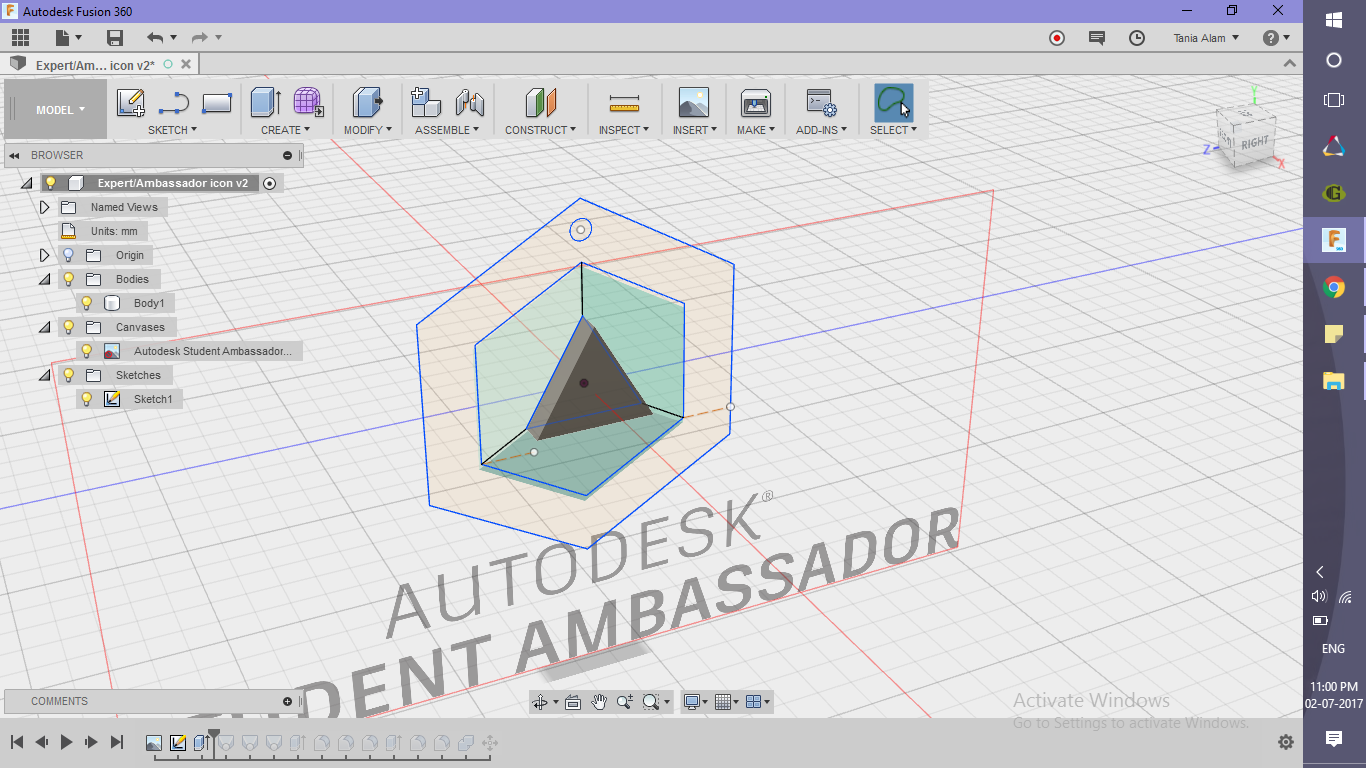The width and height of the screenshot is (1366, 768).
Task: Choose the Line/arc sketch tool icon
Action: tap(174, 102)
